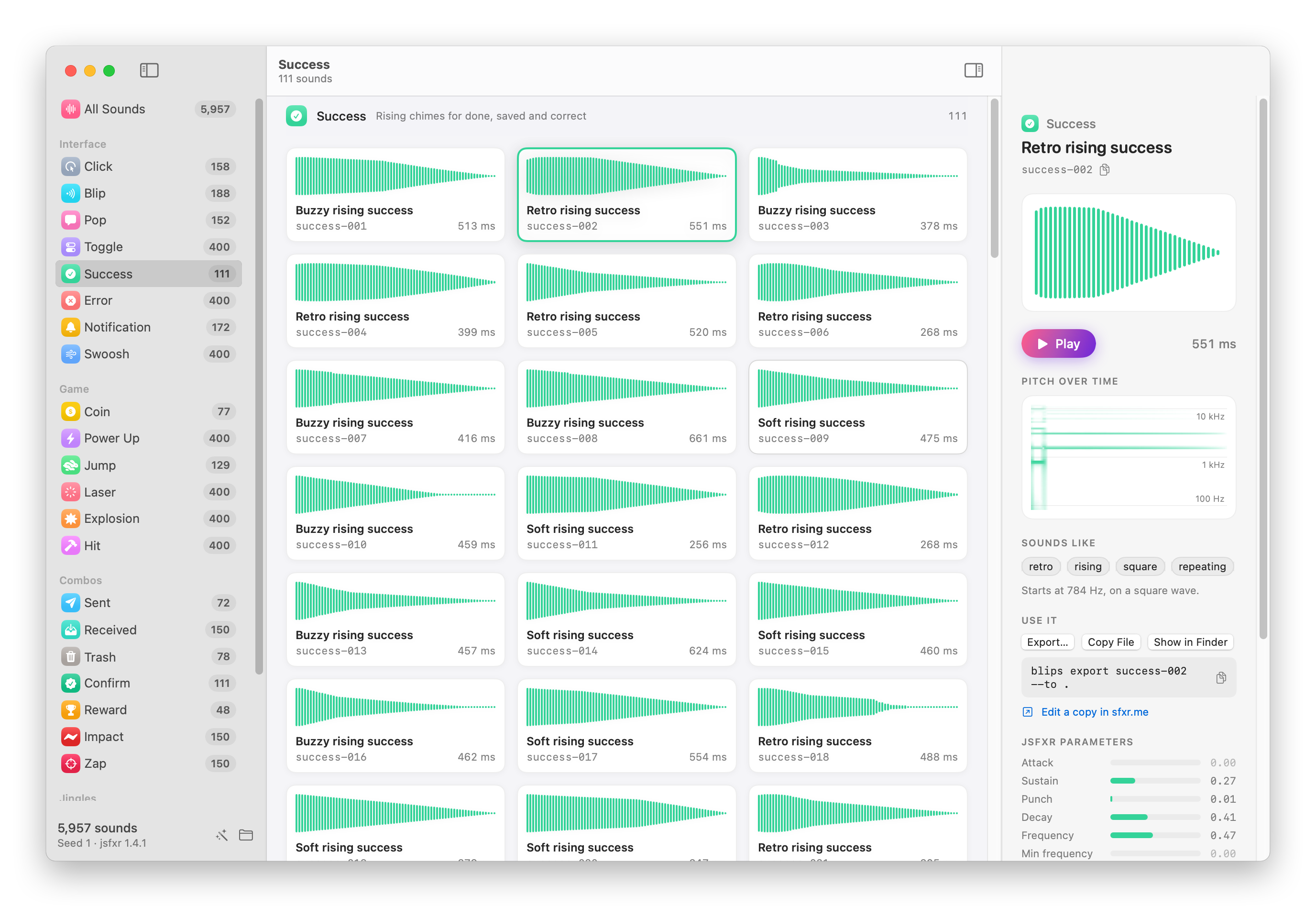The width and height of the screenshot is (1316, 907).
Task: Select the Coin category icon
Action: coord(70,411)
